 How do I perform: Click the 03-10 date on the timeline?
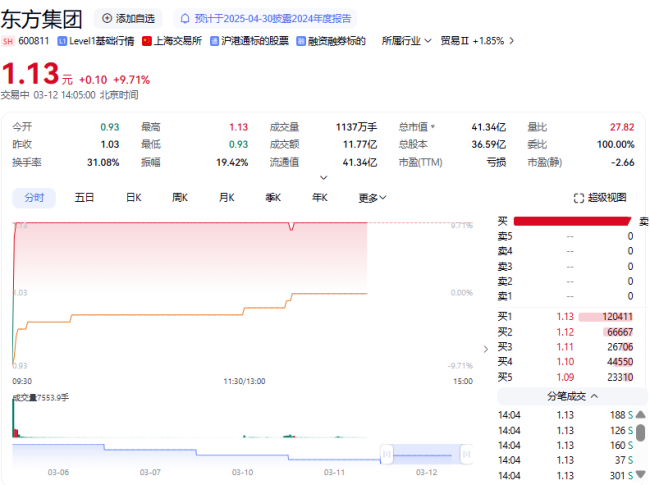(242, 472)
